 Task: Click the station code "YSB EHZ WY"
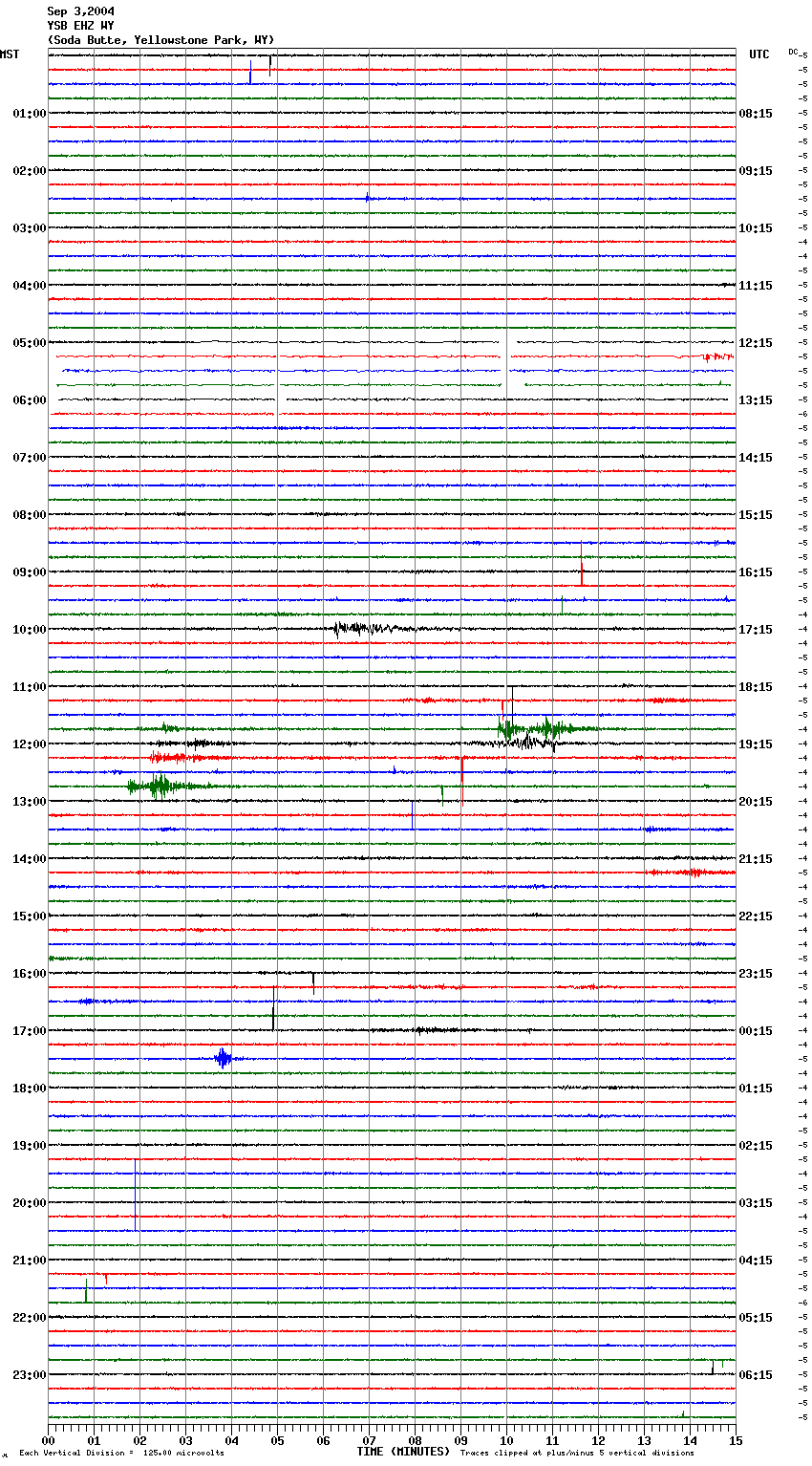[81, 26]
